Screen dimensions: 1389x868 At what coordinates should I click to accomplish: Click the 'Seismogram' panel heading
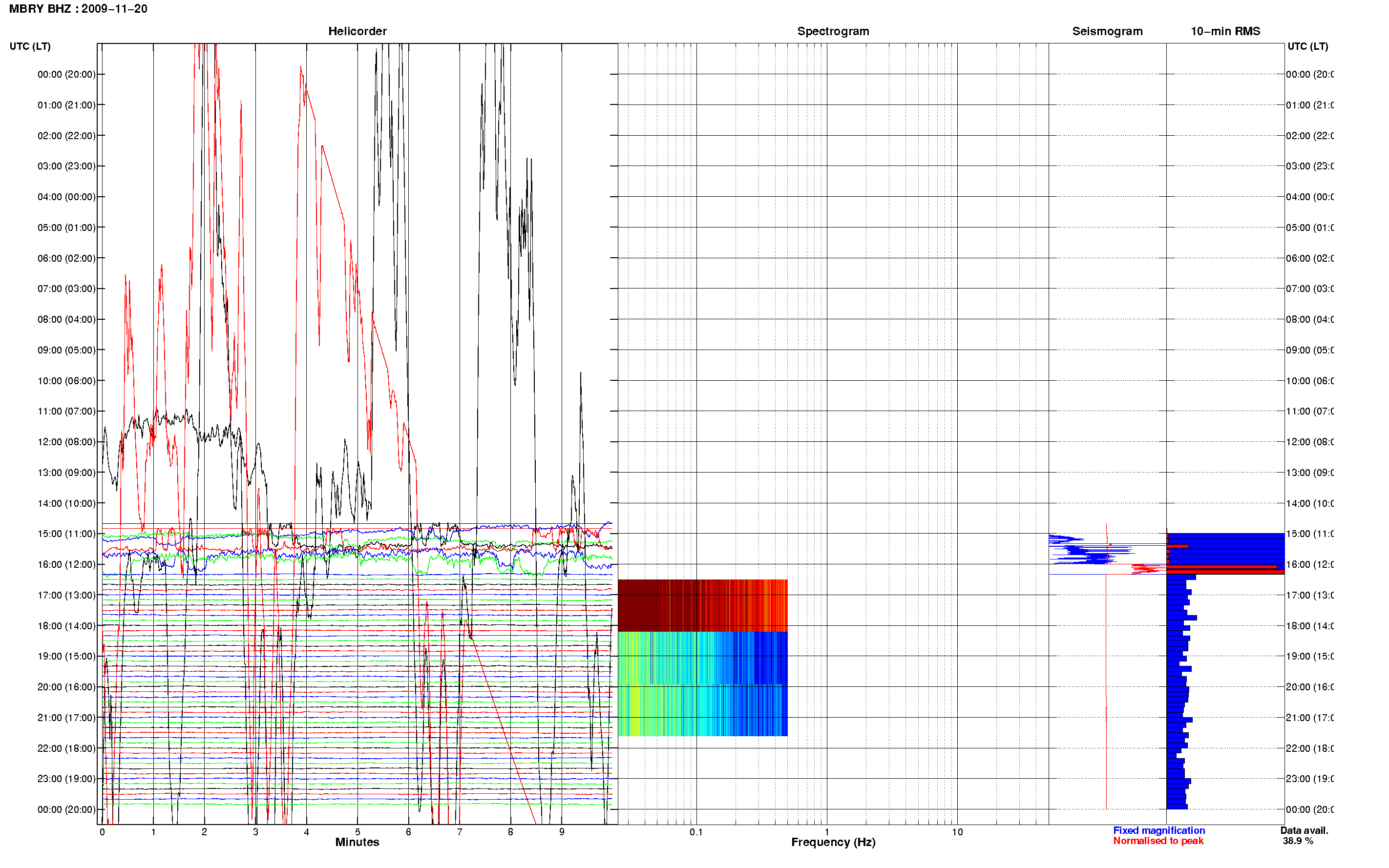pyautogui.click(x=1107, y=31)
